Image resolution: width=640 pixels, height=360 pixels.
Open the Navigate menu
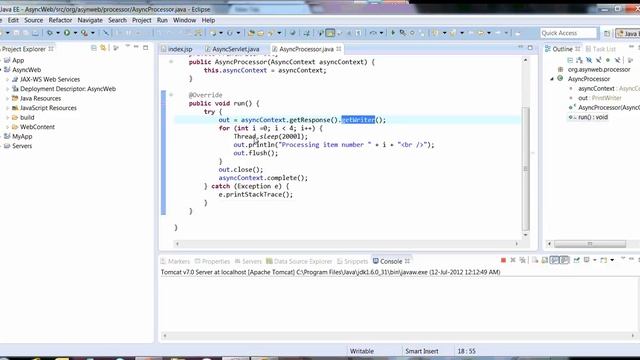tap(90, 20)
